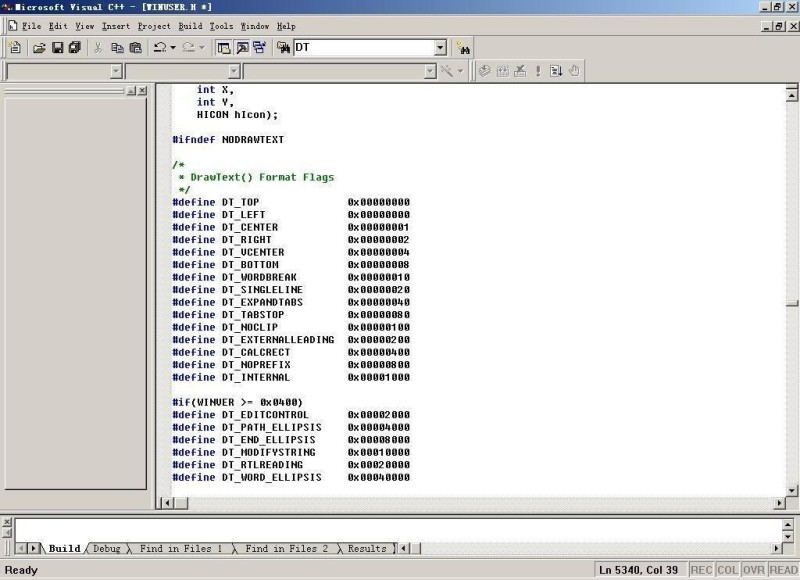Image resolution: width=800 pixels, height=580 pixels.
Task: Click the Find in Files icon
Action: (x=283, y=47)
